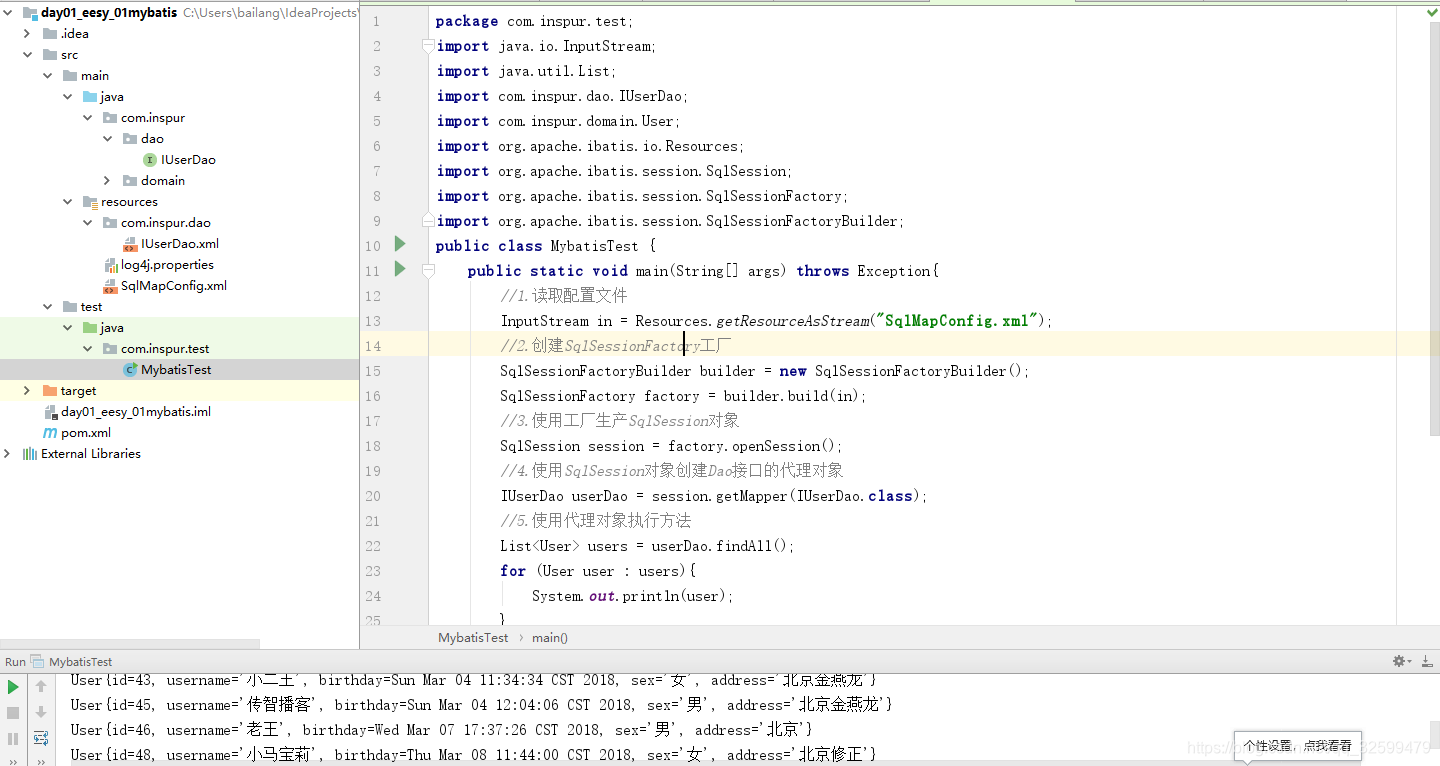The width and height of the screenshot is (1440, 766).
Task: Expand External Libraries
Action: pyautogui.click(x=7, y=453)
